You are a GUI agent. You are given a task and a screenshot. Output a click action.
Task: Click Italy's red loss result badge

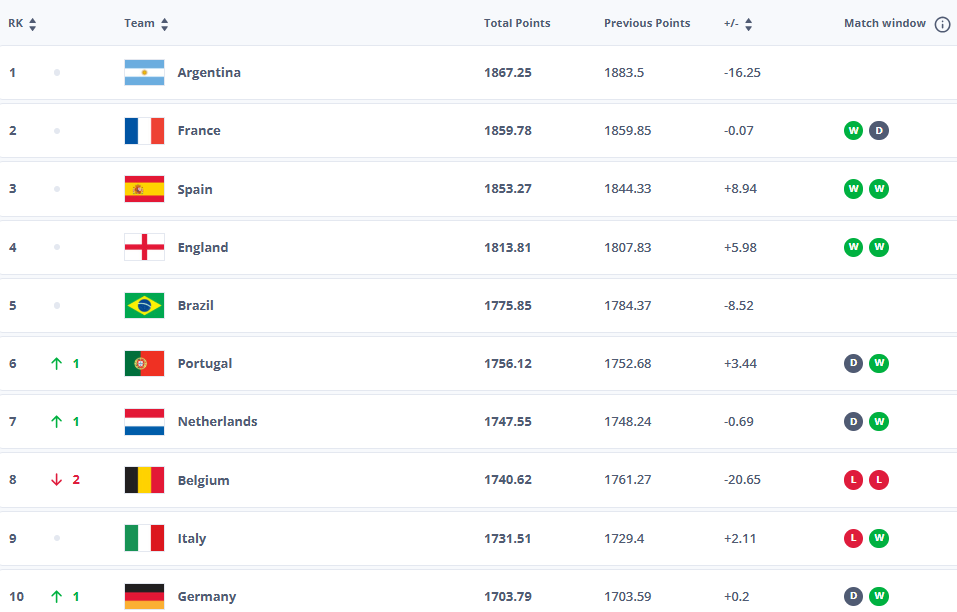coord(853,538)
